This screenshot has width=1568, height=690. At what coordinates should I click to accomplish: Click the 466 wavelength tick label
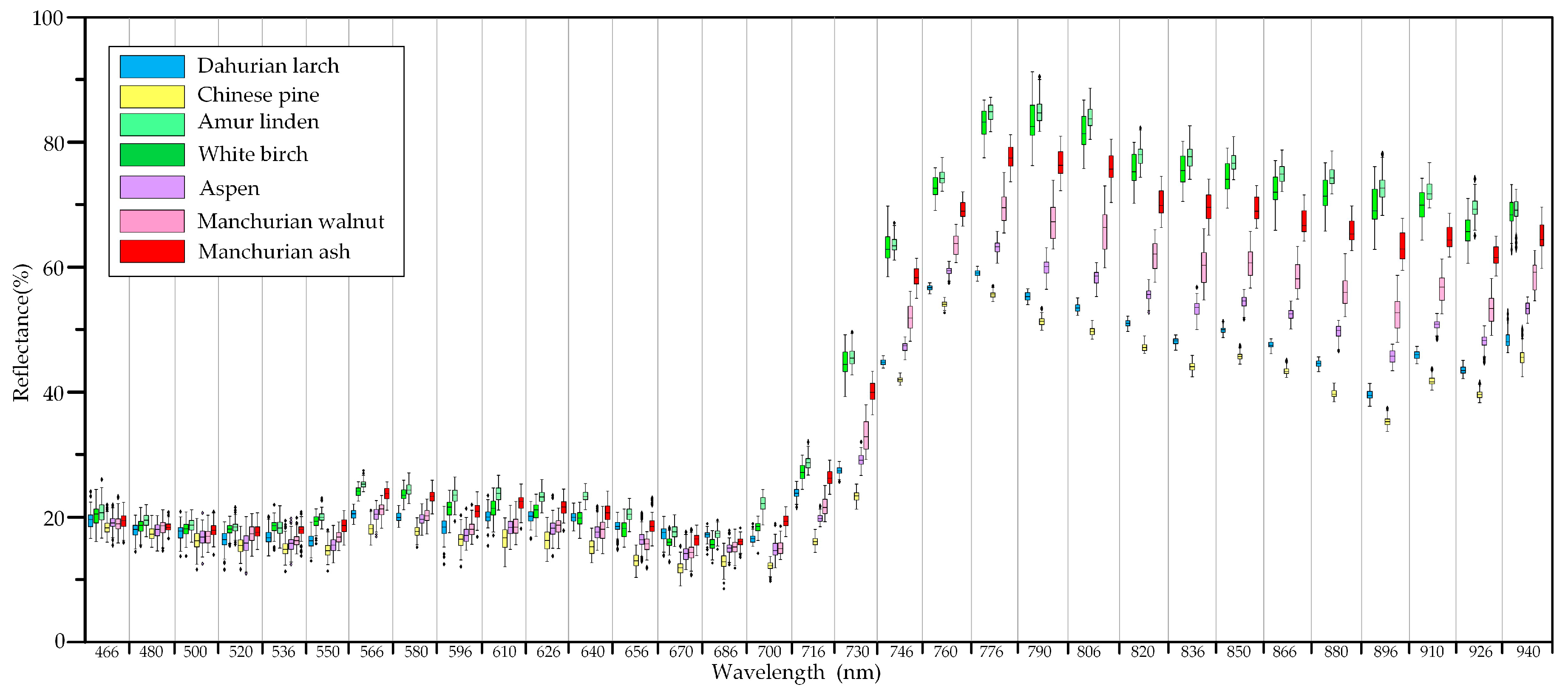[107, 652]
